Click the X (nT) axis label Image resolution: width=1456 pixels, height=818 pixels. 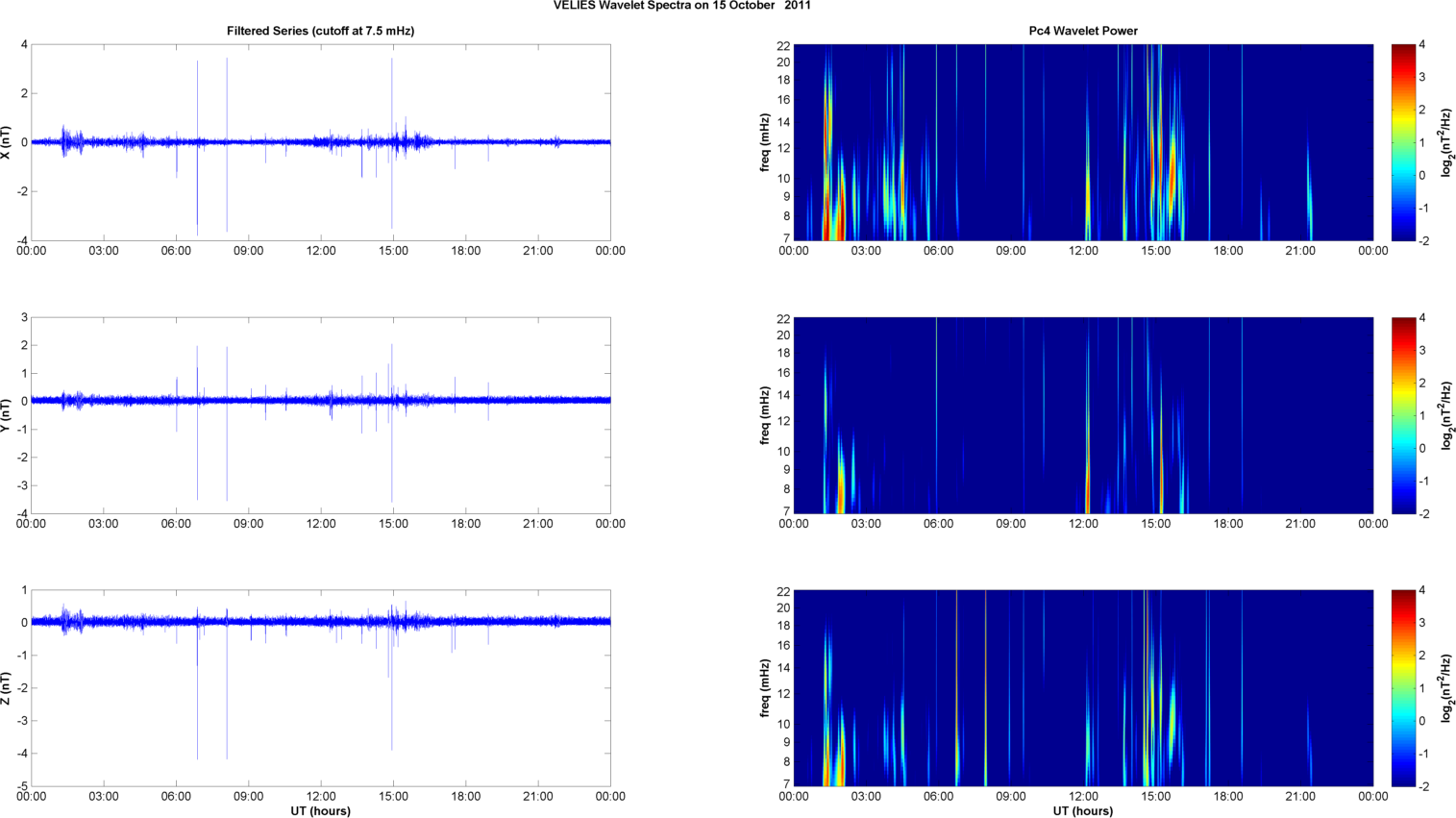[x=7, y=142]
